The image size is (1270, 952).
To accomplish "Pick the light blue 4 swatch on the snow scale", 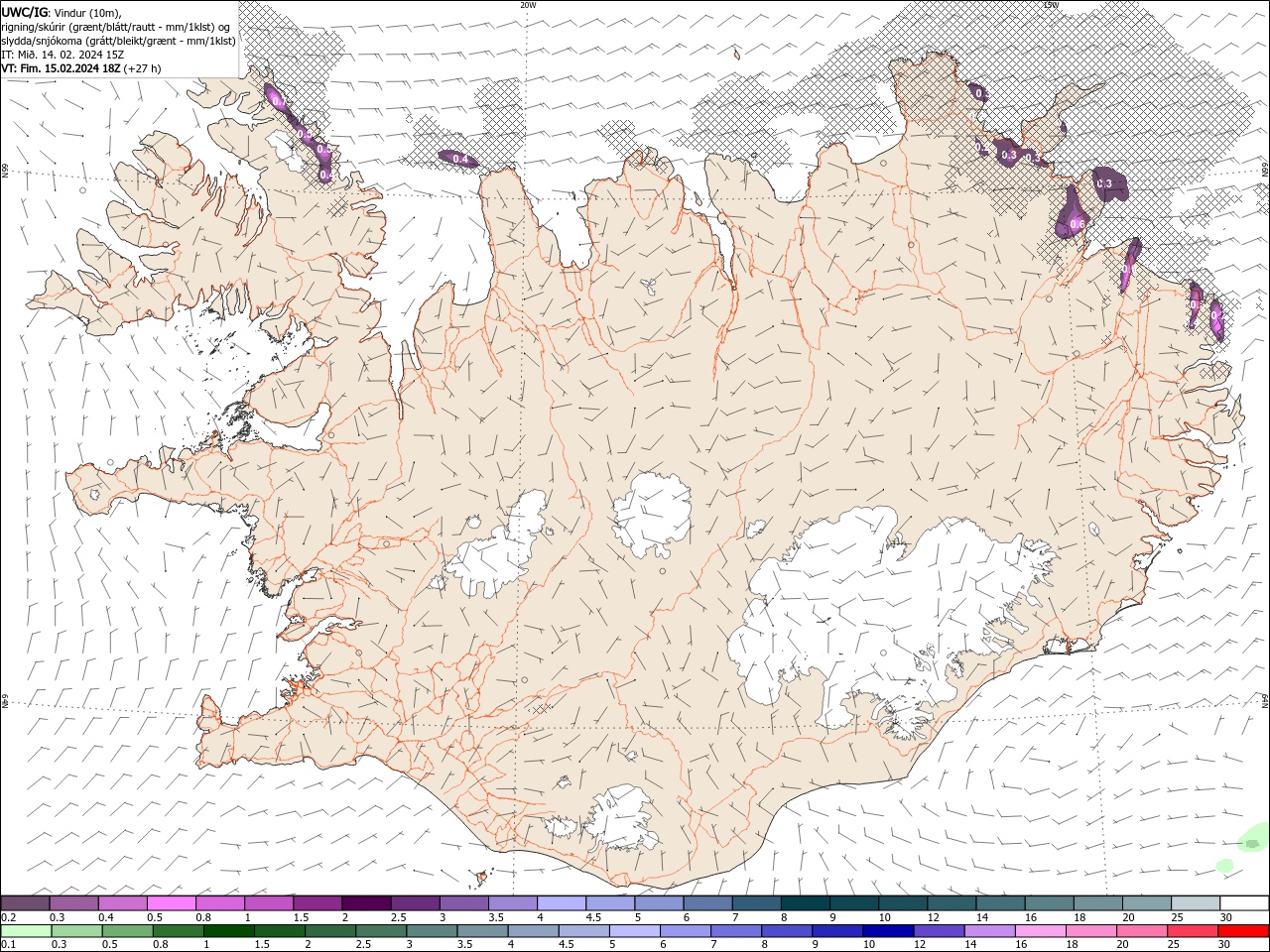I will pyautogui.click(x=561, y=903).
